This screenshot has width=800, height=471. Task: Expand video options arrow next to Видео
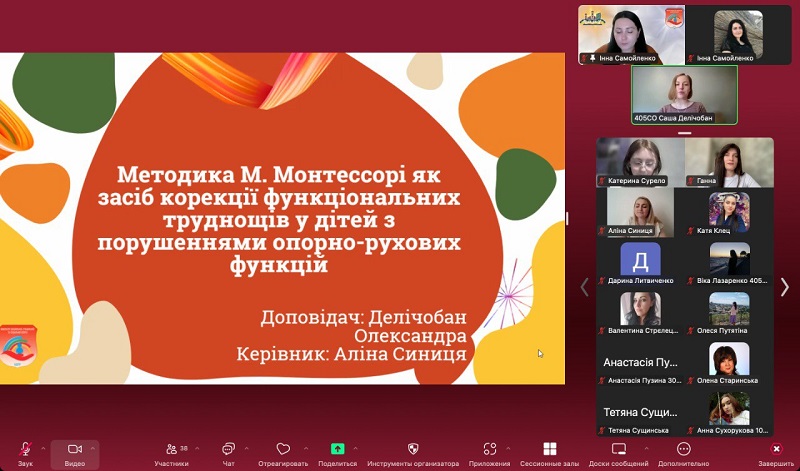[x=93, y=447]
